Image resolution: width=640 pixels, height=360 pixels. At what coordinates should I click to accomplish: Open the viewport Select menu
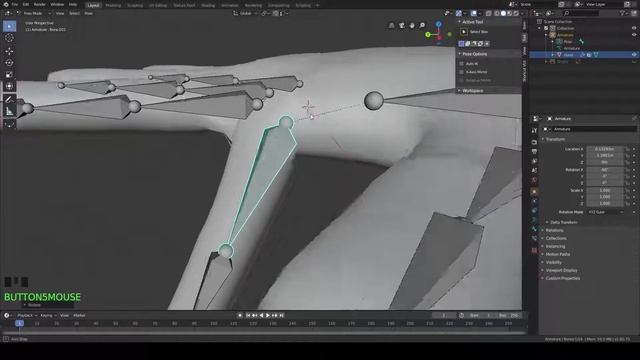[x=74, y=13]
